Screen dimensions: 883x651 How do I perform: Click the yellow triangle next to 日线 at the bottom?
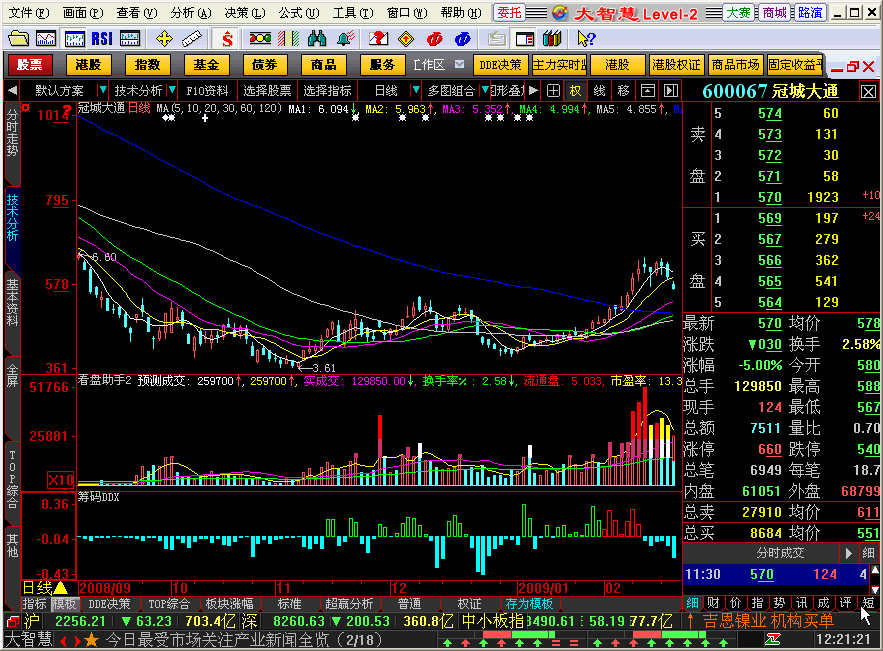(61, 588)
